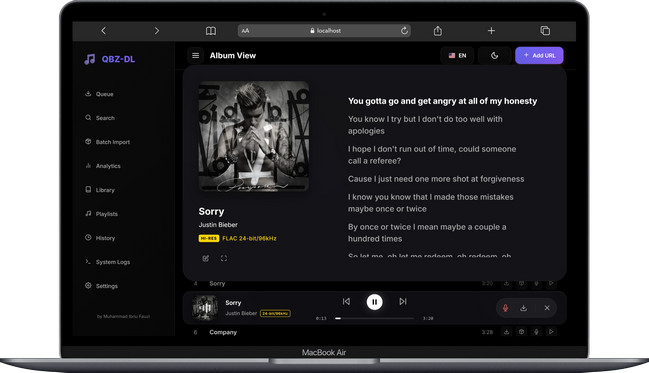Click the QBZ-DL music note logo

point(89,59)
